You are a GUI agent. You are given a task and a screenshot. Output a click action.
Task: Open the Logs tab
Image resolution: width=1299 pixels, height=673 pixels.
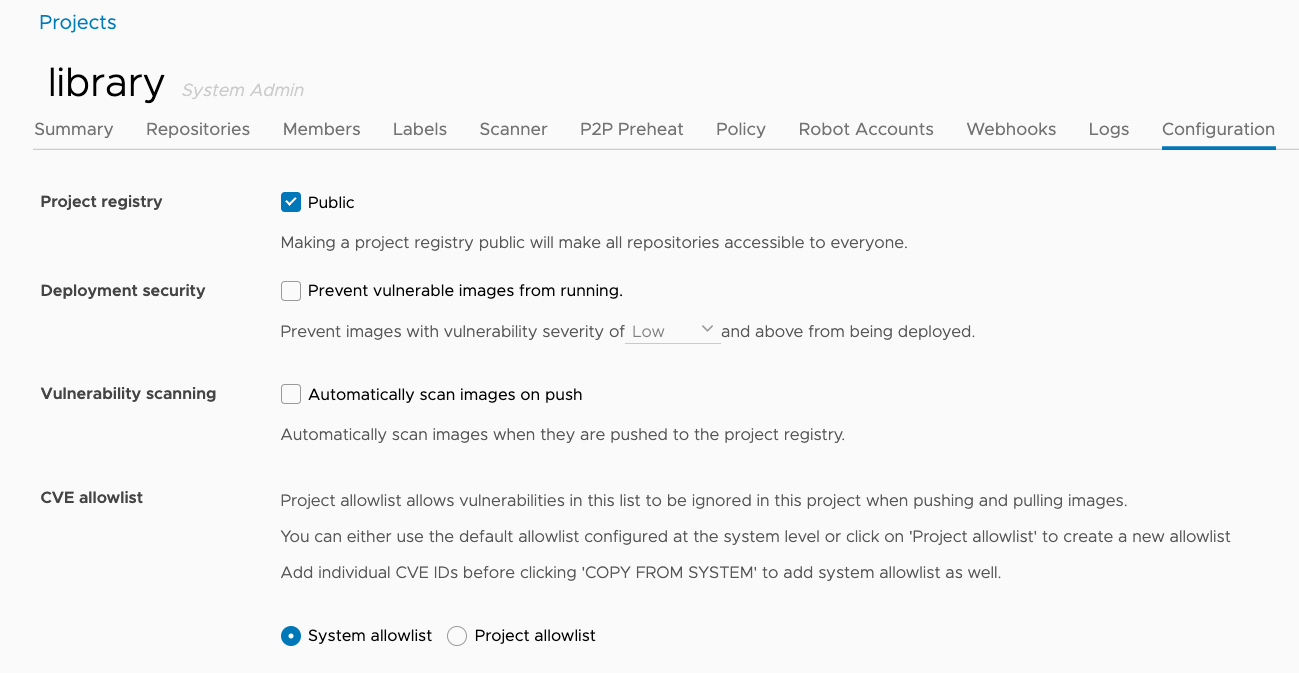coord(1108,129)
